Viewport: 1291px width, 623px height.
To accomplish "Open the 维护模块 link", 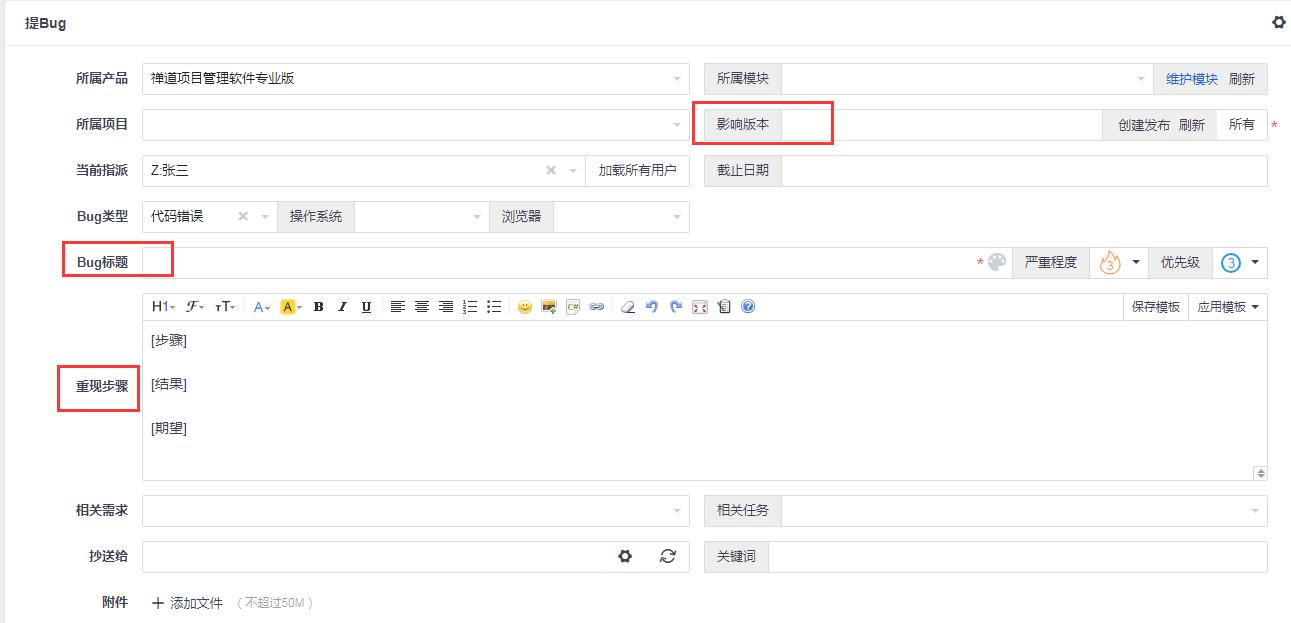I will [x=1192, y=79].
